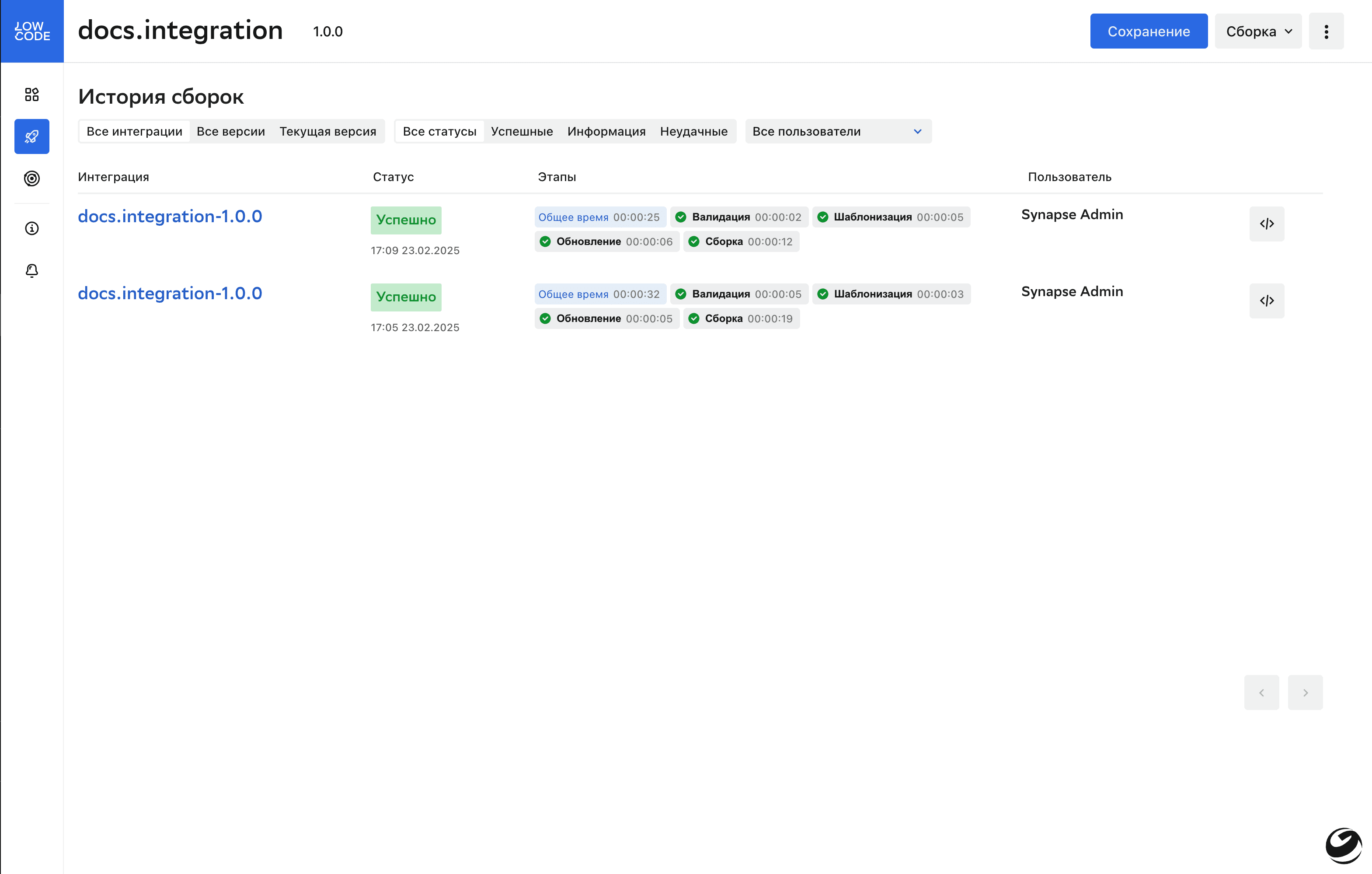1372x874 pixels.
Task: Switch to the Информация status tab
Action: tap(606, 131)
